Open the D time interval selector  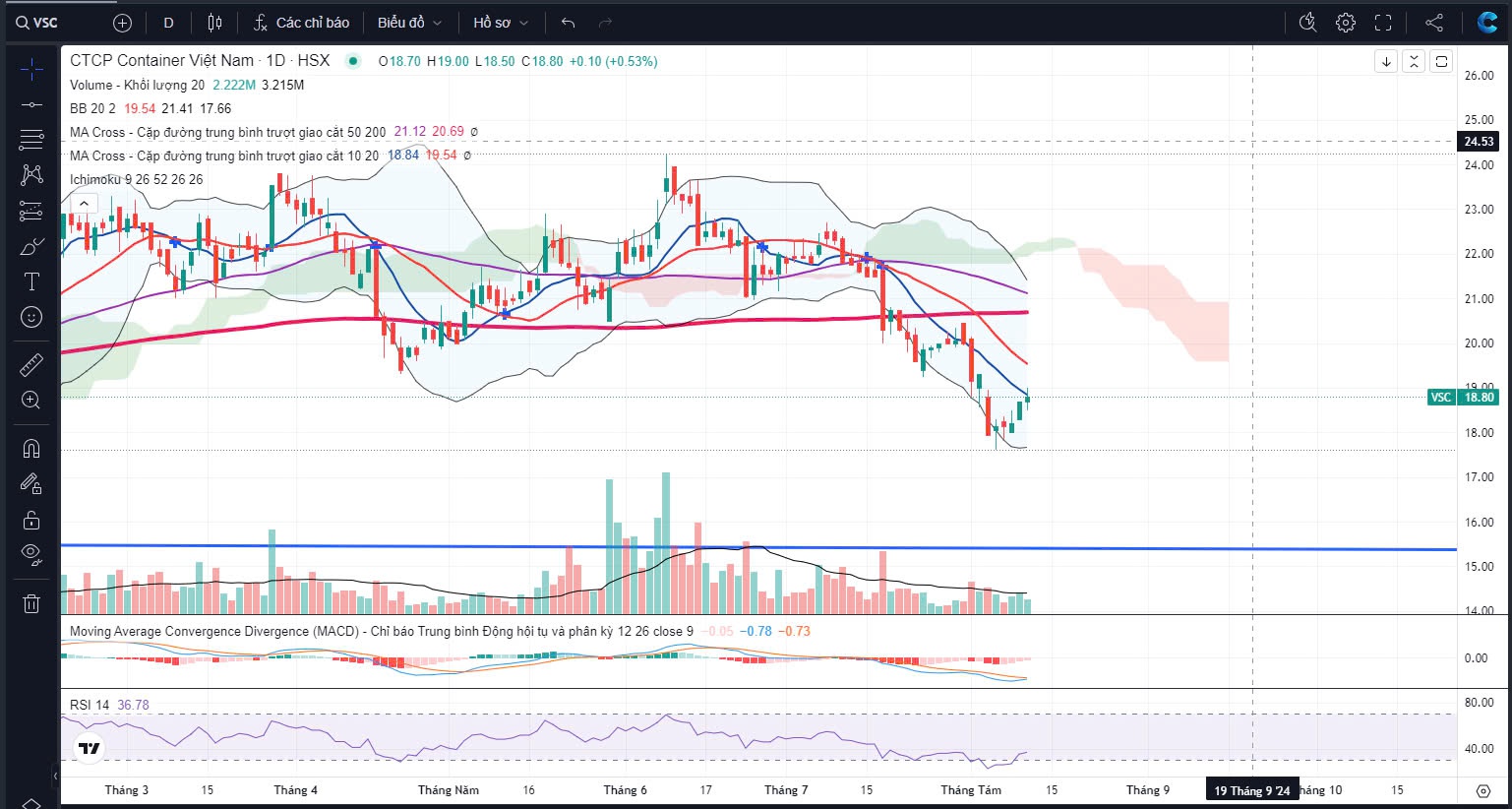pyautogui.click(x=169, y=23)
